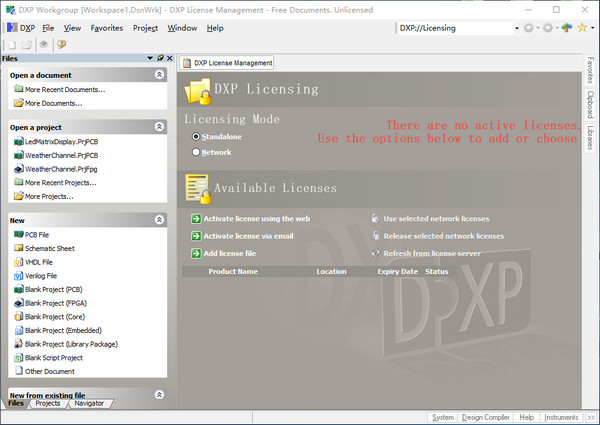Open the DXP://Licensing address dropdown
This screenshot has width=600, height=425.
pyautogui.click(x=517, y=28)
